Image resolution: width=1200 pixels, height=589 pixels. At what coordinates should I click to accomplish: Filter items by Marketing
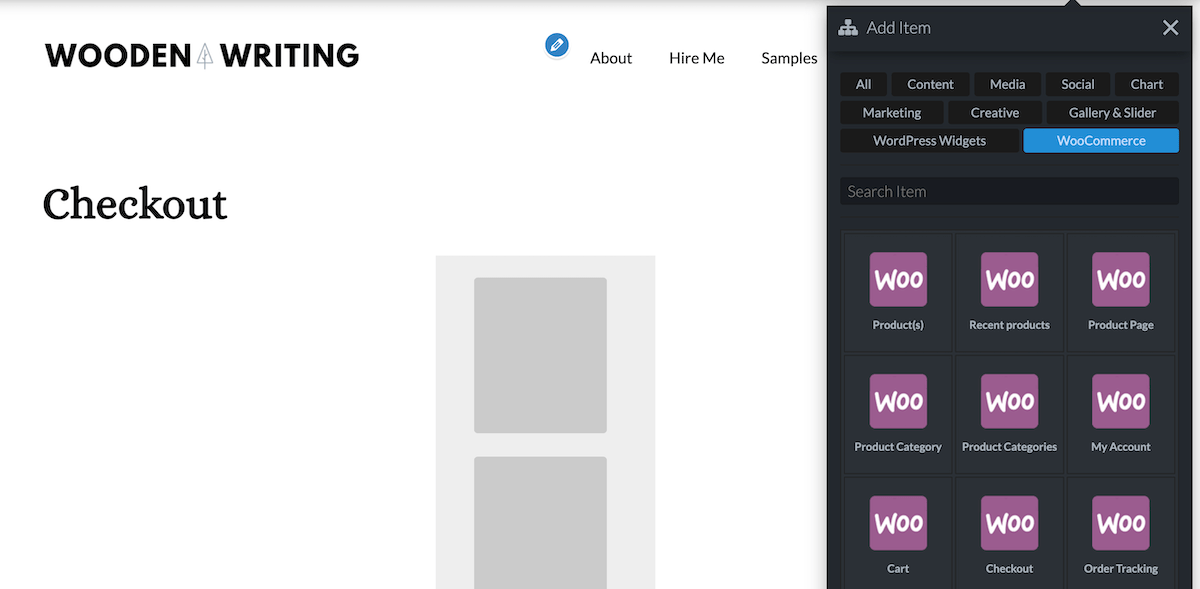pos(892,113)
